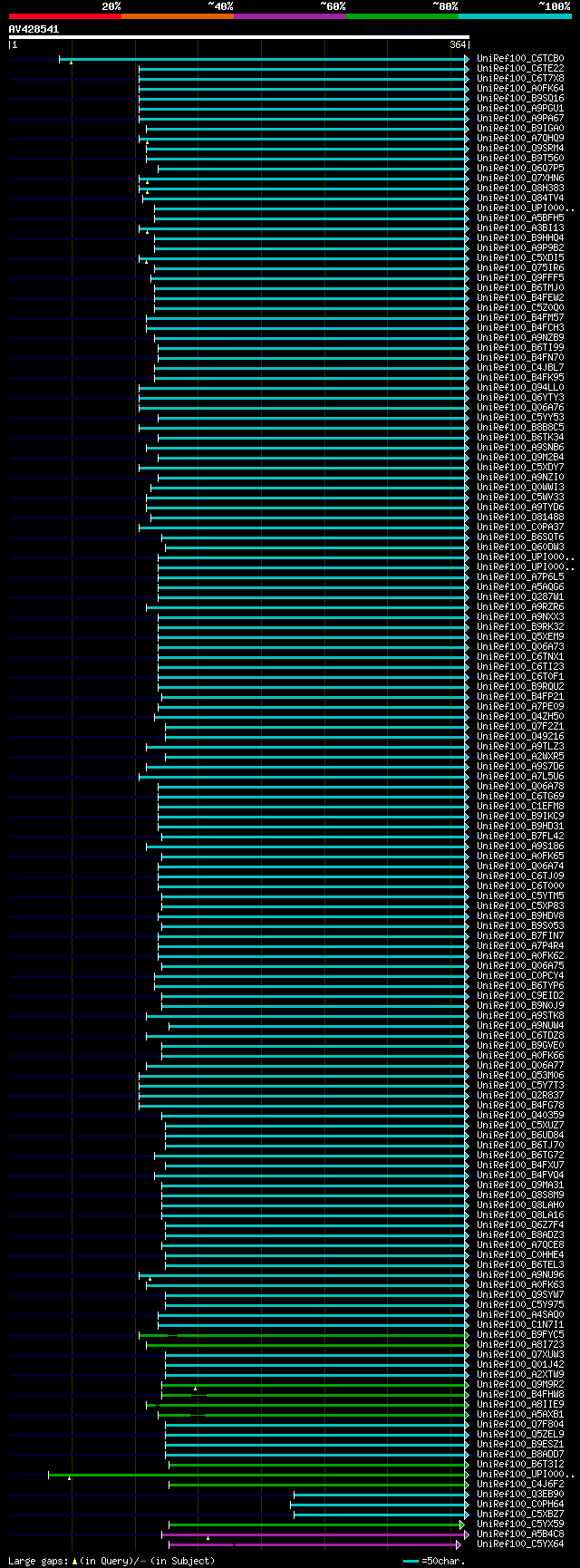Image resolution: width=580 pixels, height=1568 pixels.
Task: Click hit label UniRef100_C6TNX1
Action: point(520,657)
